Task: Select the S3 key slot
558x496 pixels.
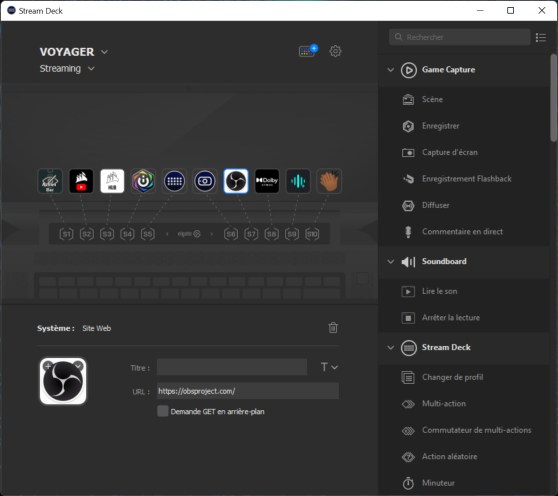Action: point(107,234)
